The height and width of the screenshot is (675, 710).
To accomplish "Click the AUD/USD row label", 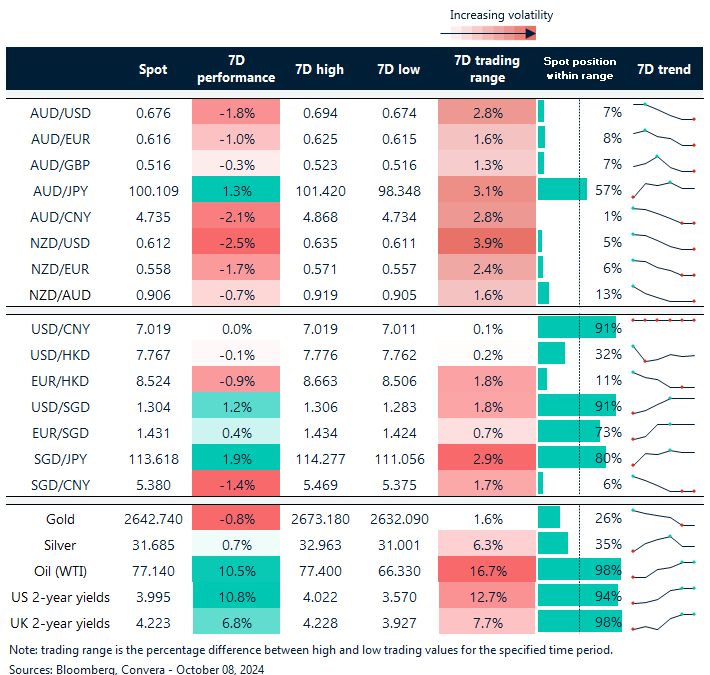I will coord(60,113).
